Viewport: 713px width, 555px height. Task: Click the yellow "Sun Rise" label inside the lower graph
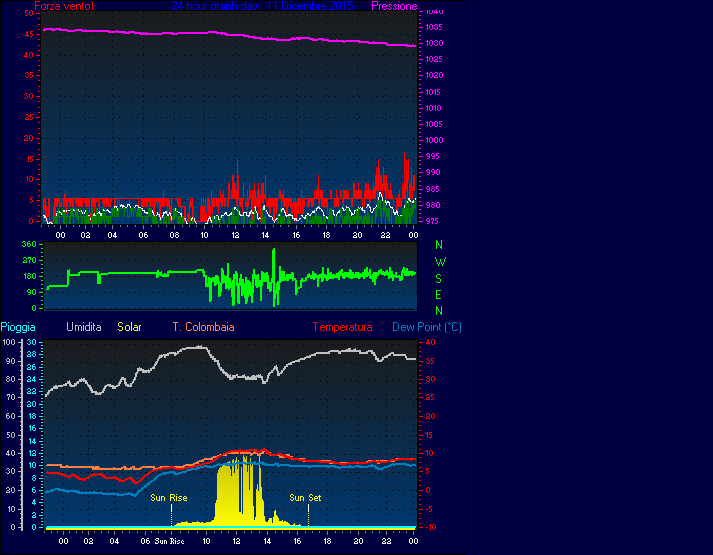click(169, 498)
